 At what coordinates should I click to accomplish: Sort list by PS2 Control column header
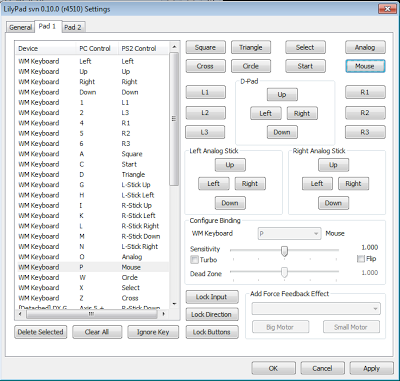144,48
